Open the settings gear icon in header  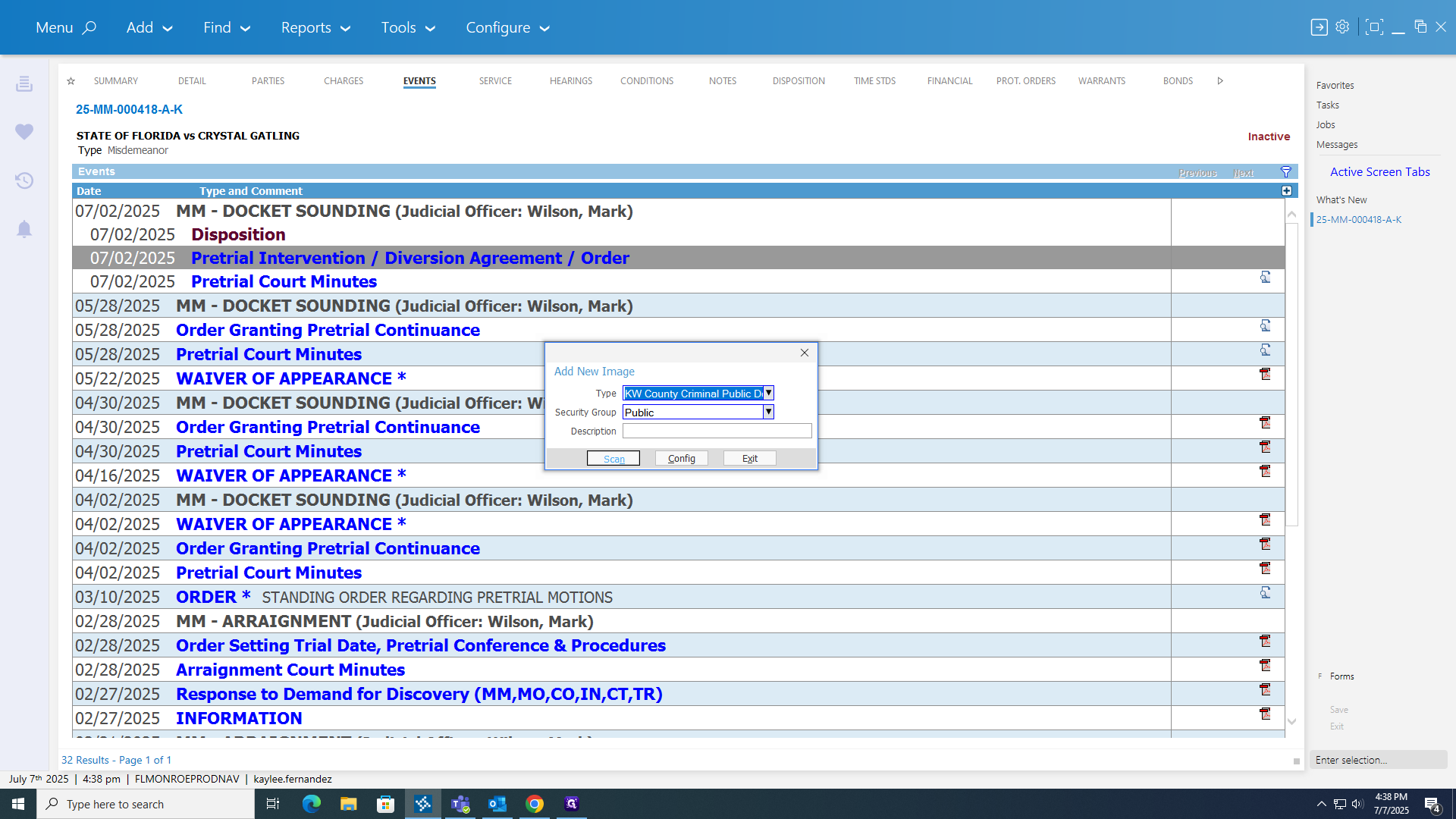[1342, 27]
